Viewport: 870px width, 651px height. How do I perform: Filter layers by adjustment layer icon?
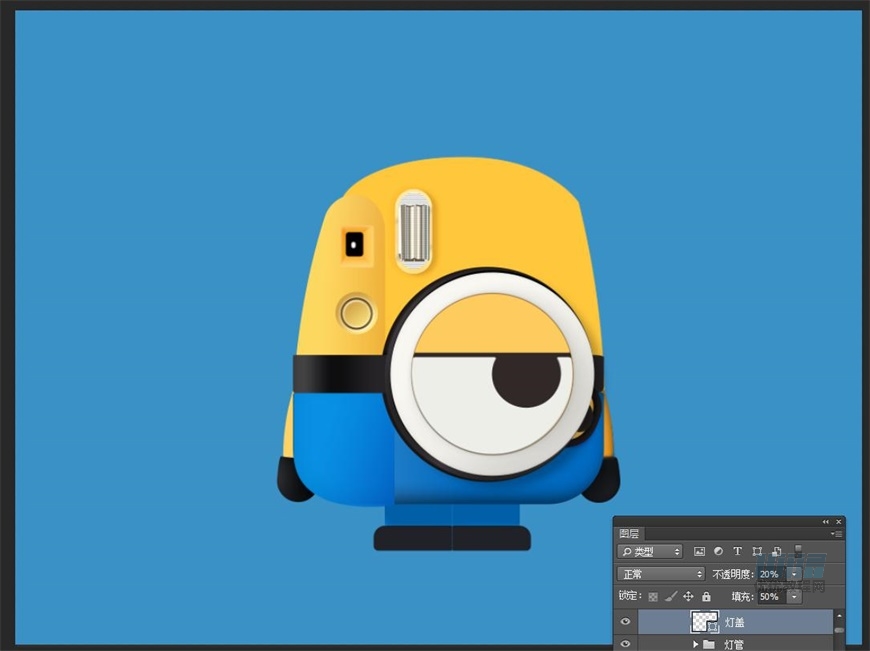(718, 551)
